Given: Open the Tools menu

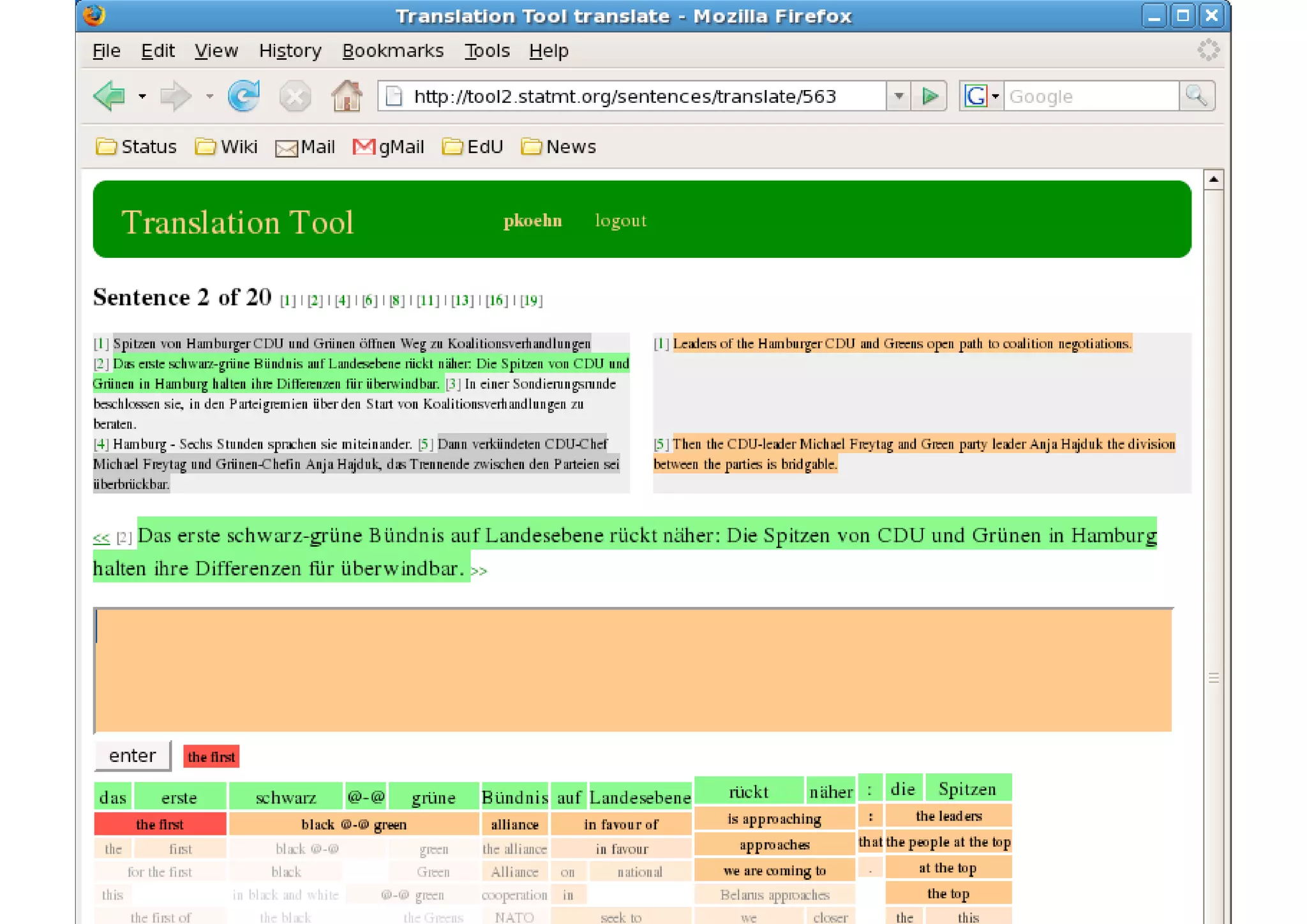Looking at the screenshot, I should click(x=486, y=50).
